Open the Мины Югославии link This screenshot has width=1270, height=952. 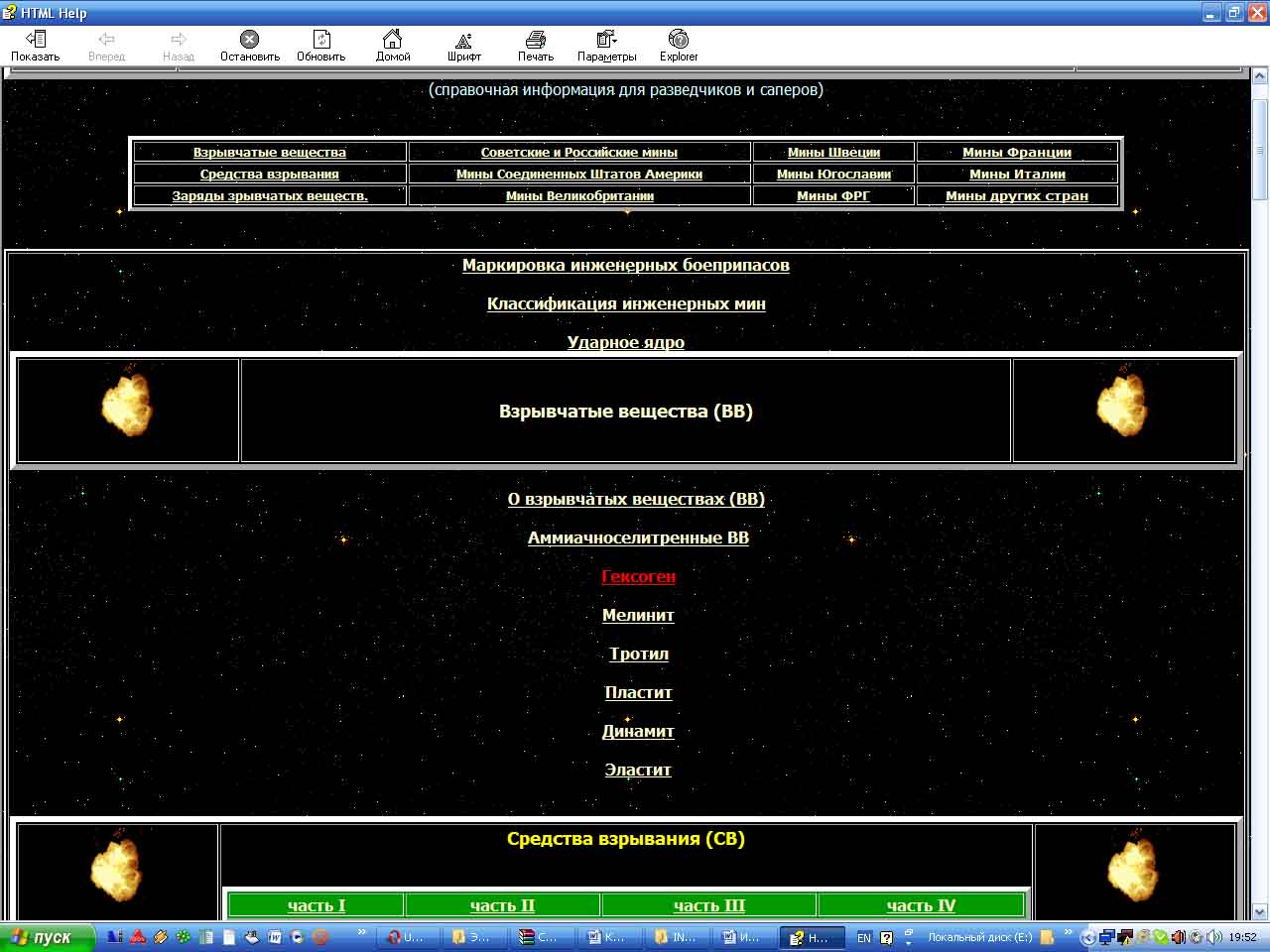(x=833, y=174)
